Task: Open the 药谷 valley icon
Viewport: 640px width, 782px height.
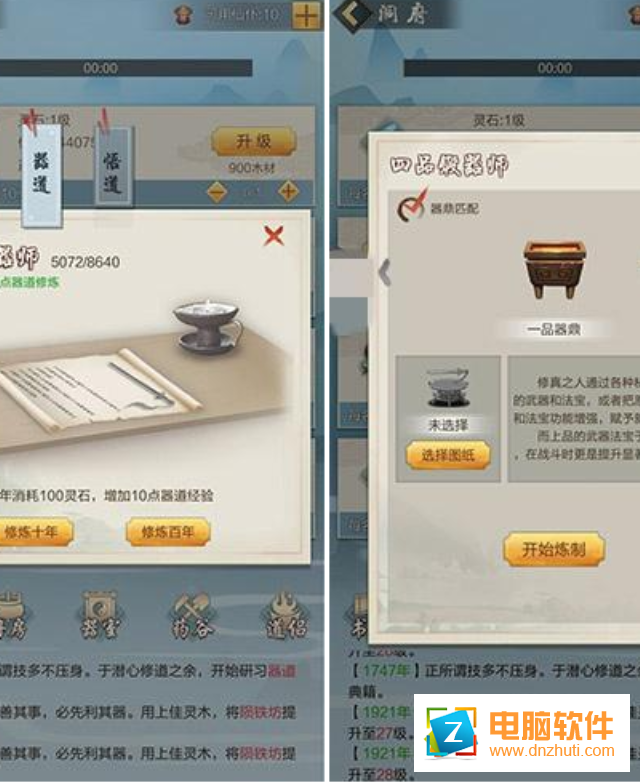Action: (x=192, y=615)
